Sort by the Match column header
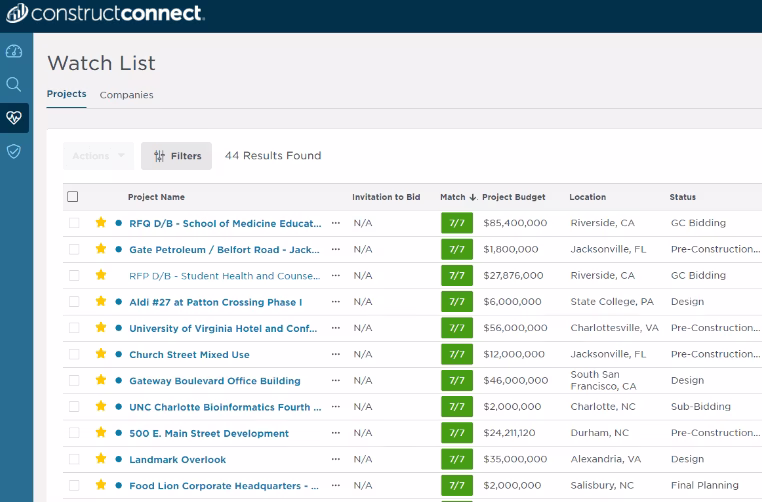 click(x=458, y=197)
